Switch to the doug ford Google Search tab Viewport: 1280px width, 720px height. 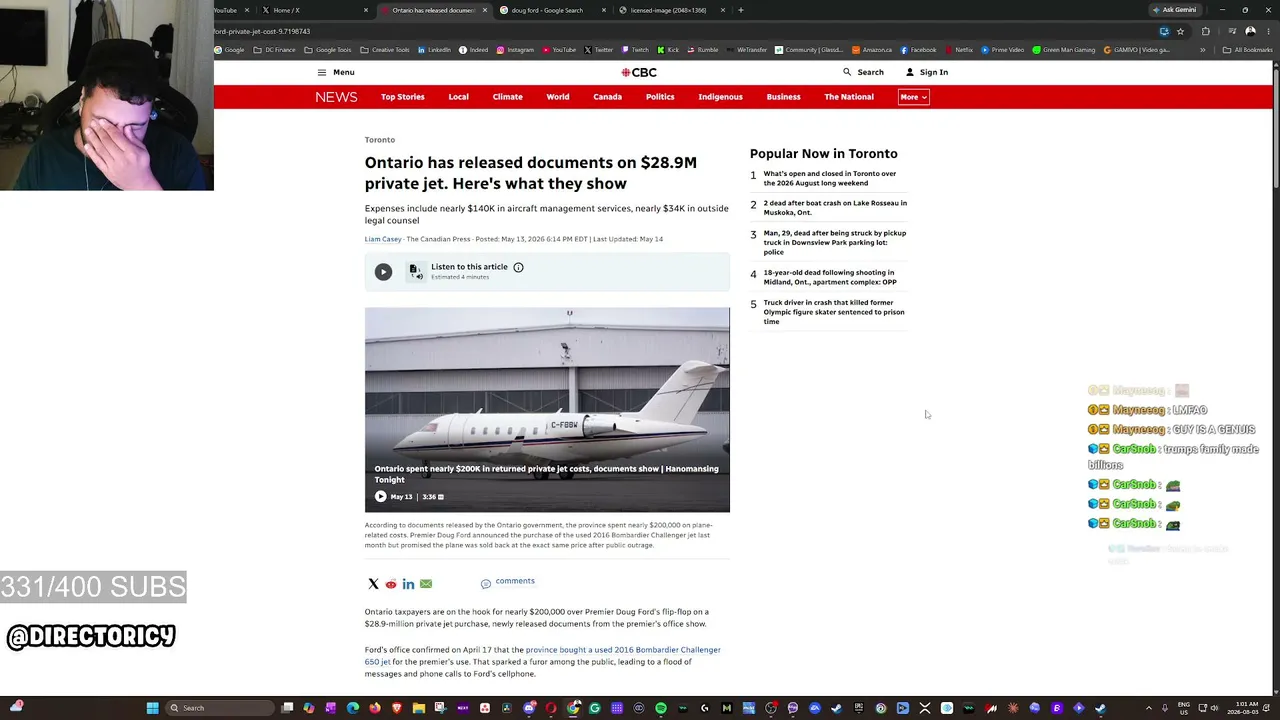[548, 10]
